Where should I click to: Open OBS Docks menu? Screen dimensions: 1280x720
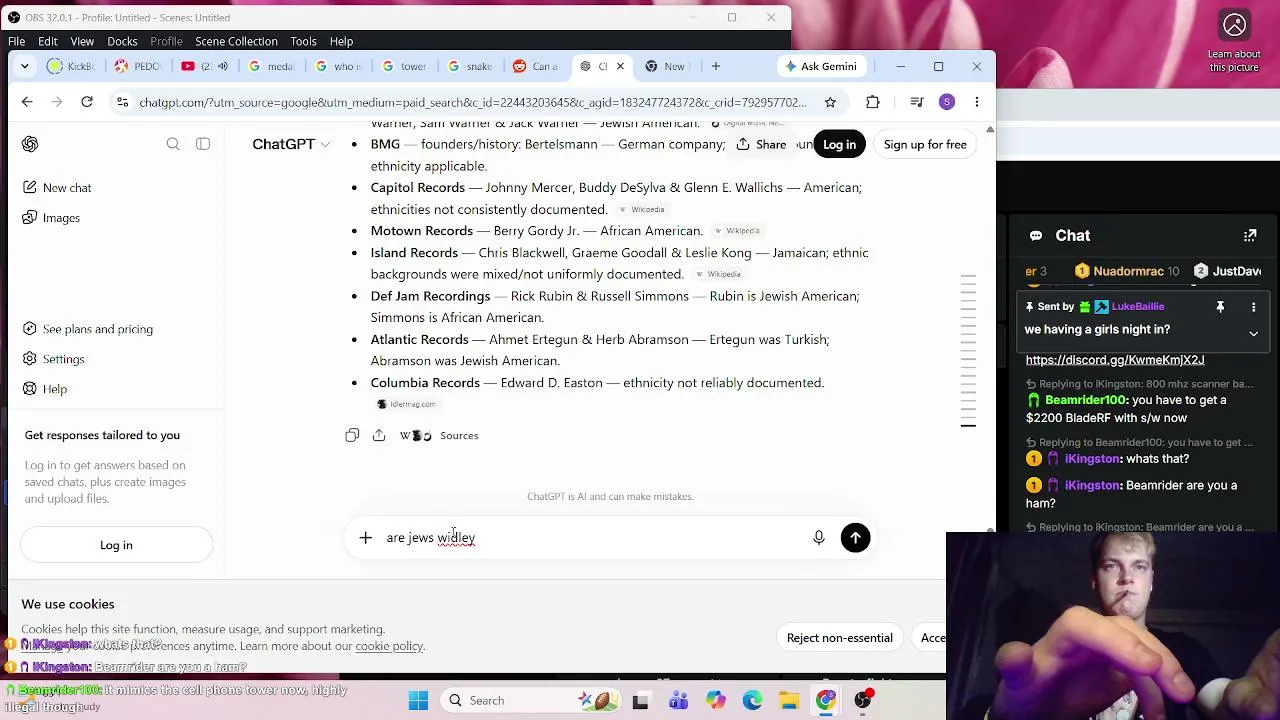[122, 41]
